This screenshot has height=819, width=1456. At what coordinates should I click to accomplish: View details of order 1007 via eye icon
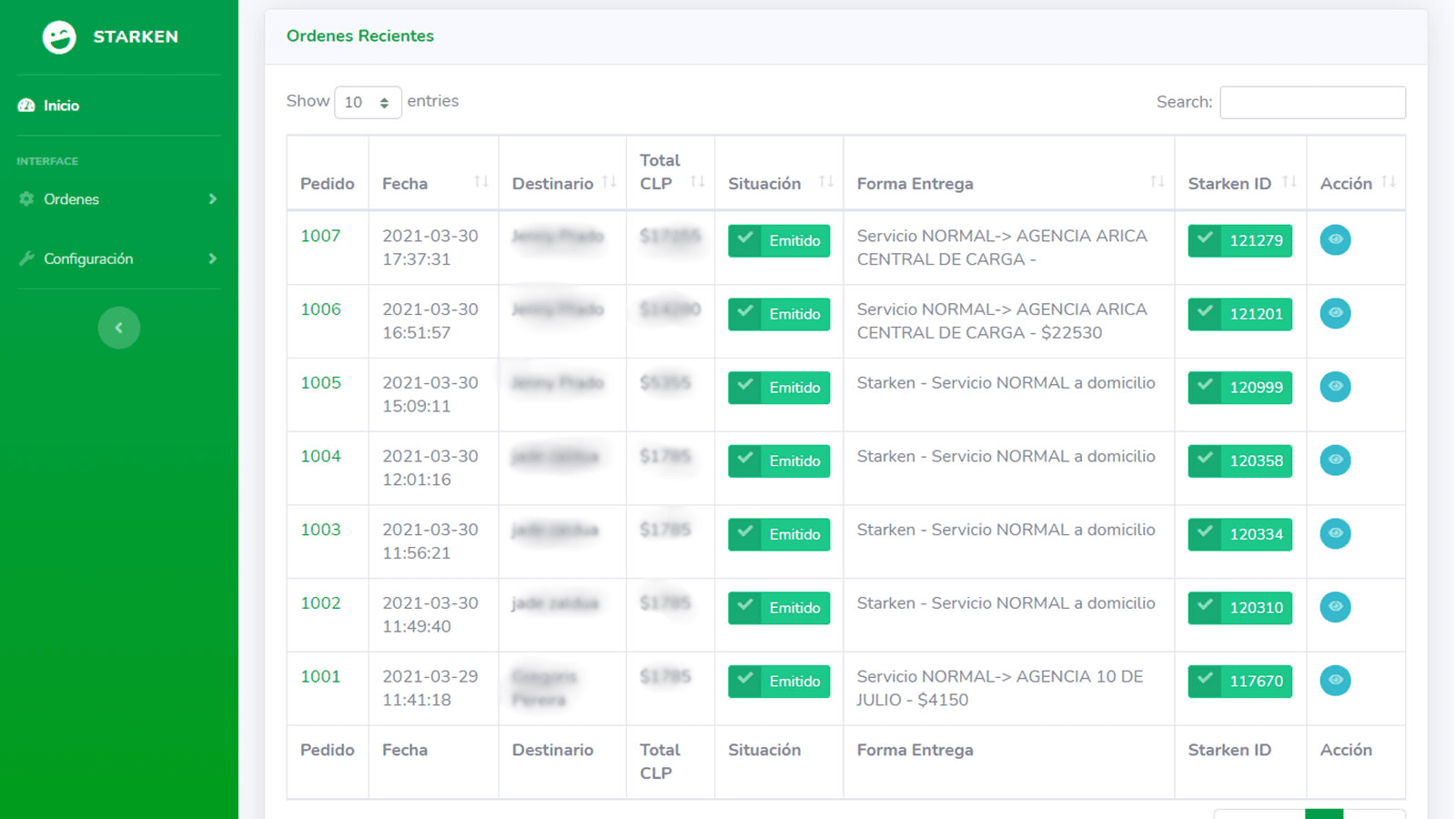[x=1335, y=240]
